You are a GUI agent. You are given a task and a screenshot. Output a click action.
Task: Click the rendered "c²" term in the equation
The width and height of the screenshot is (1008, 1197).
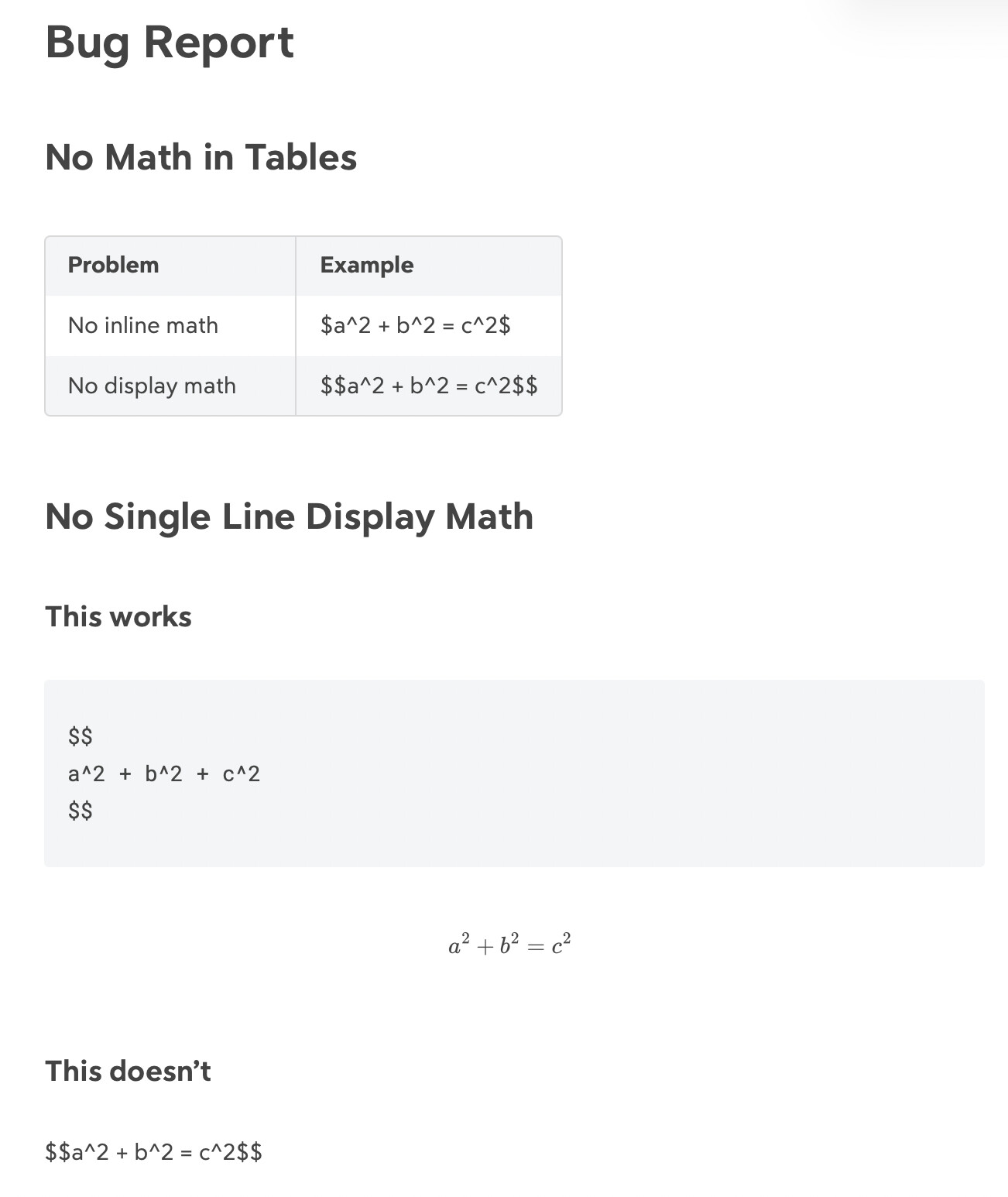(x=561, y=945)
